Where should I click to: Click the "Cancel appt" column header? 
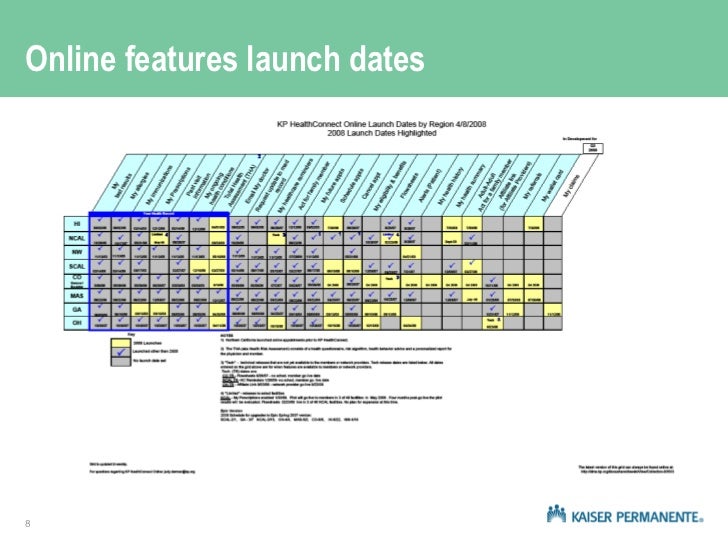[x=371, y=186]
